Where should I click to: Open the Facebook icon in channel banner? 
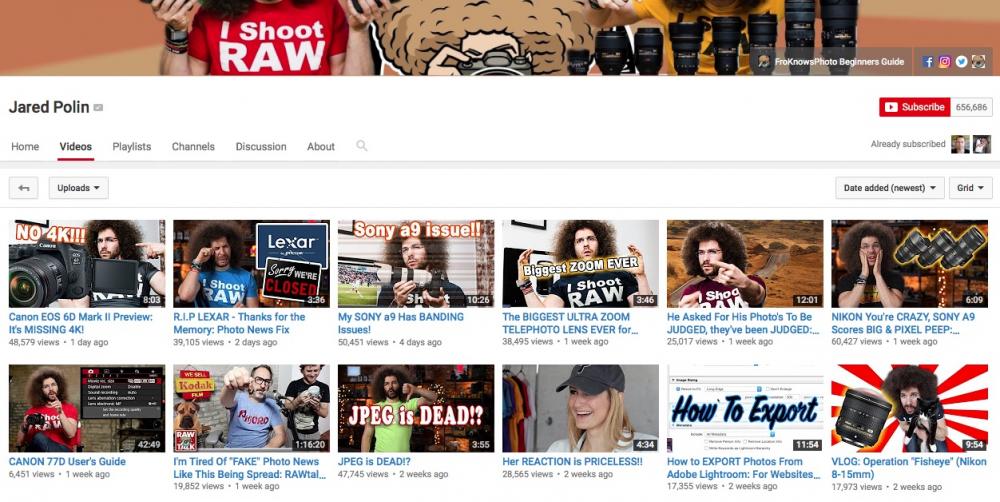tap(928, 62)
